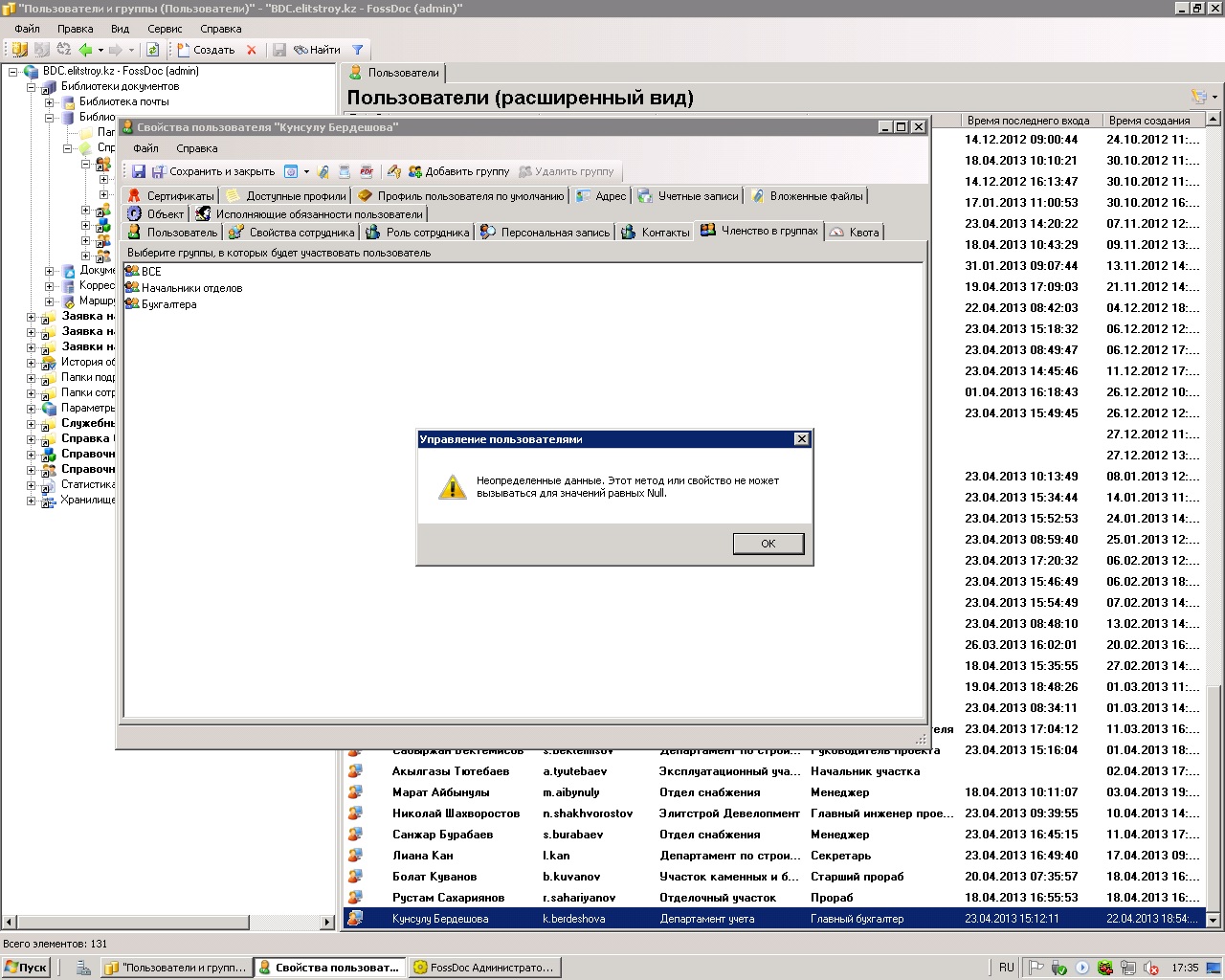This screenshot has height=980, width=1225.
Task: Open the Сервис menu in main window
Action: [x=165, y=29]
